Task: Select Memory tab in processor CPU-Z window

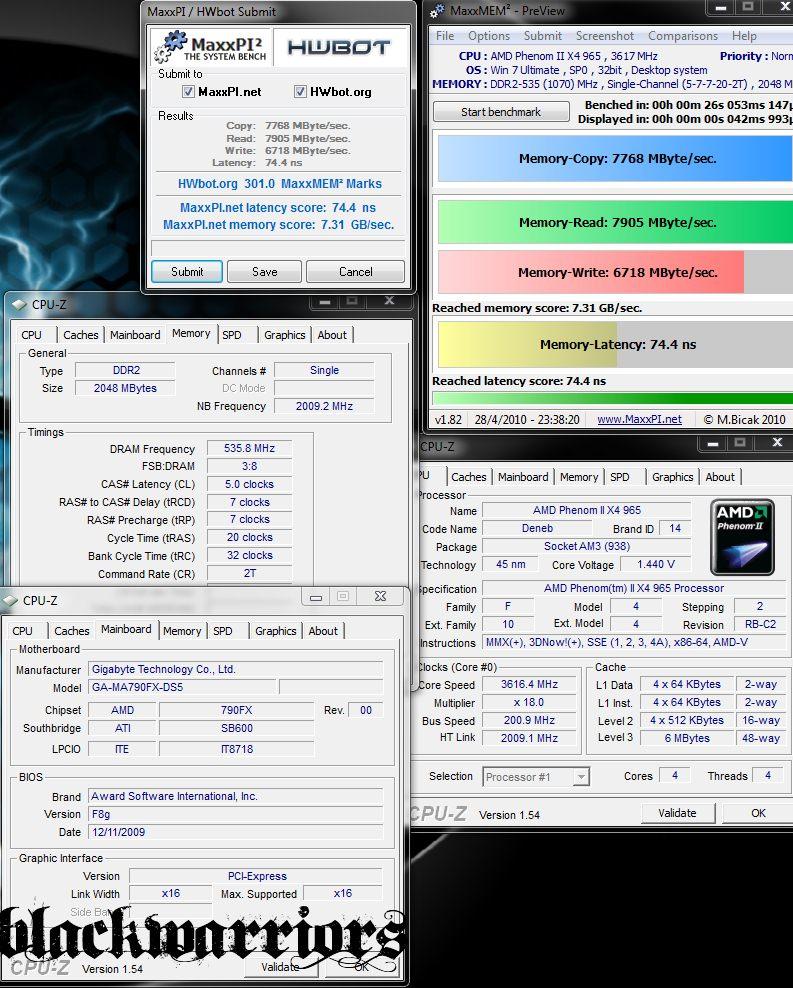Action: [x=579, y=478]
